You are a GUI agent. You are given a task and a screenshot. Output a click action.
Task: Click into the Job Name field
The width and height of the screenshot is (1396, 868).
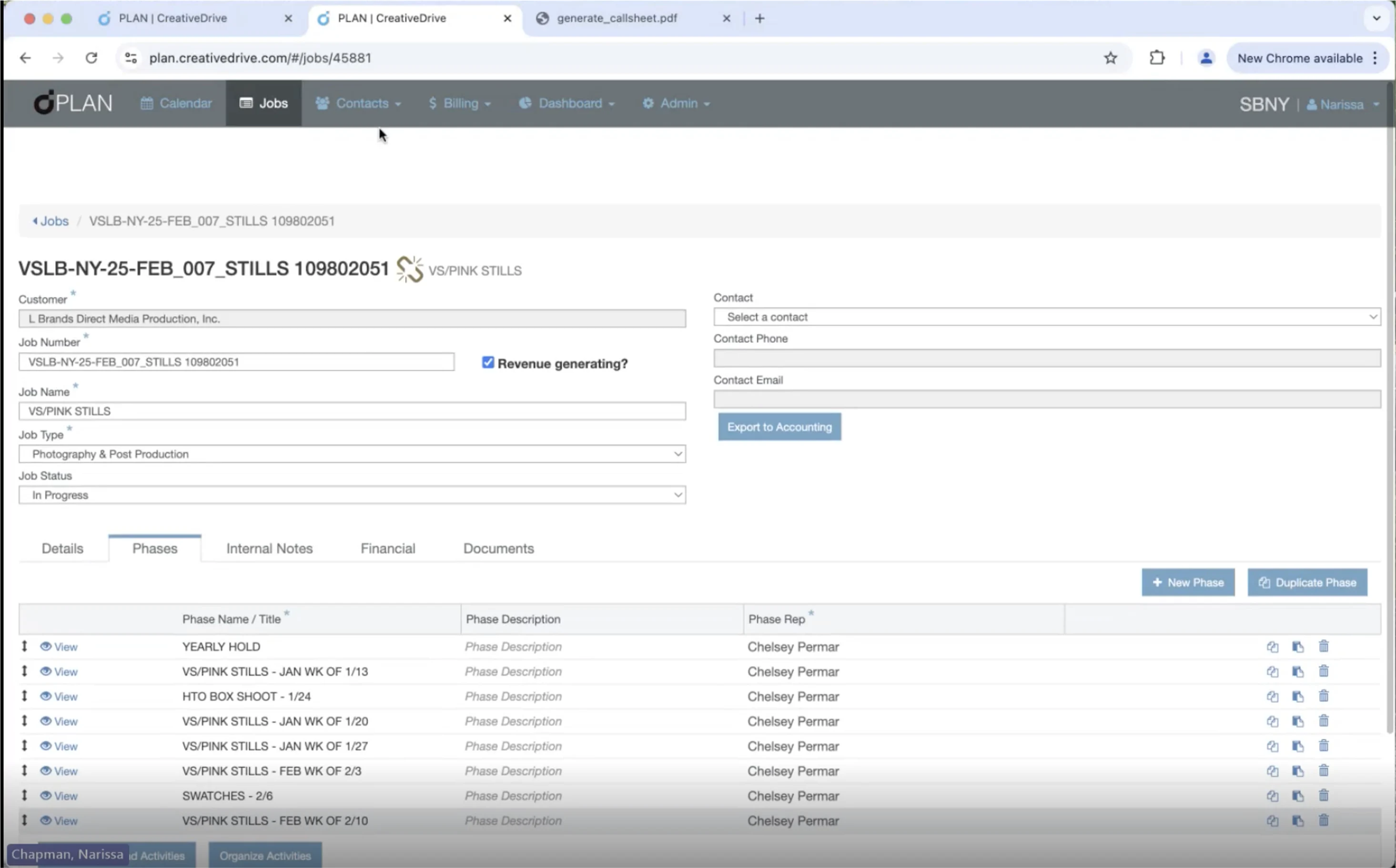point(352,411)
